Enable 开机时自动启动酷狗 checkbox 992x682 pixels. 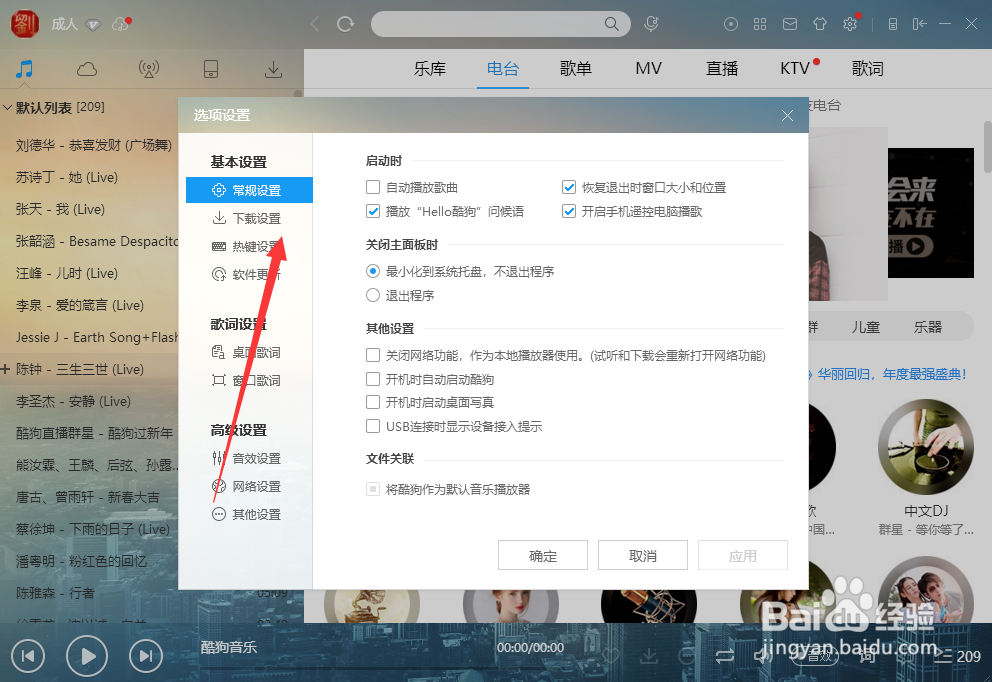coord(373,380)
